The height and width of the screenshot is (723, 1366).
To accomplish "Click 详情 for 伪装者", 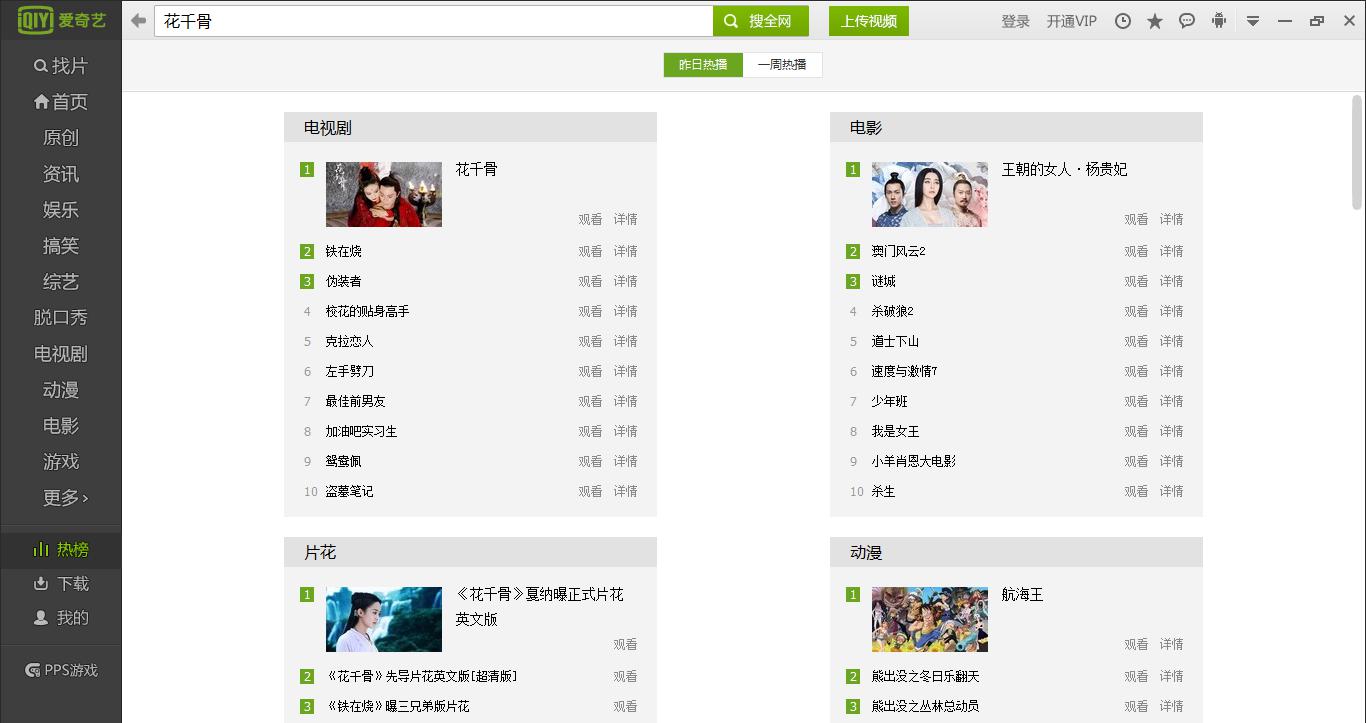I will point(625,281).
